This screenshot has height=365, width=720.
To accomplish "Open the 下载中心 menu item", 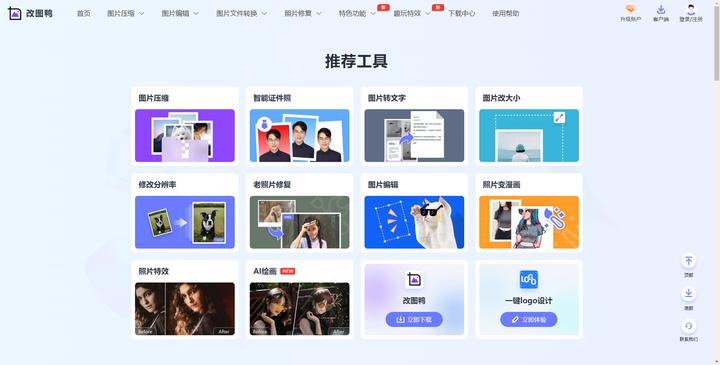I will pos(461,13).
